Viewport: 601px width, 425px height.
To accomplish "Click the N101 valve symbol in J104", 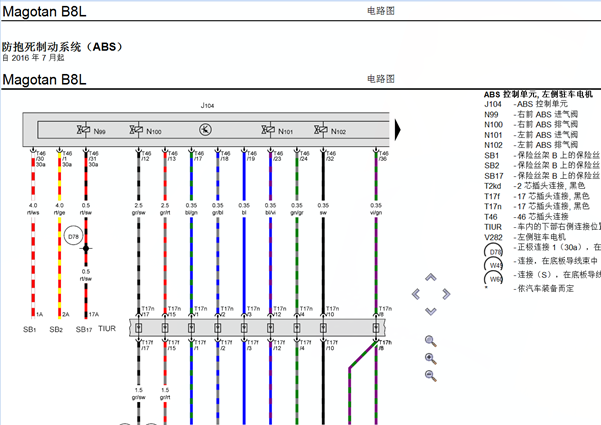I will [x=268, y=130].
